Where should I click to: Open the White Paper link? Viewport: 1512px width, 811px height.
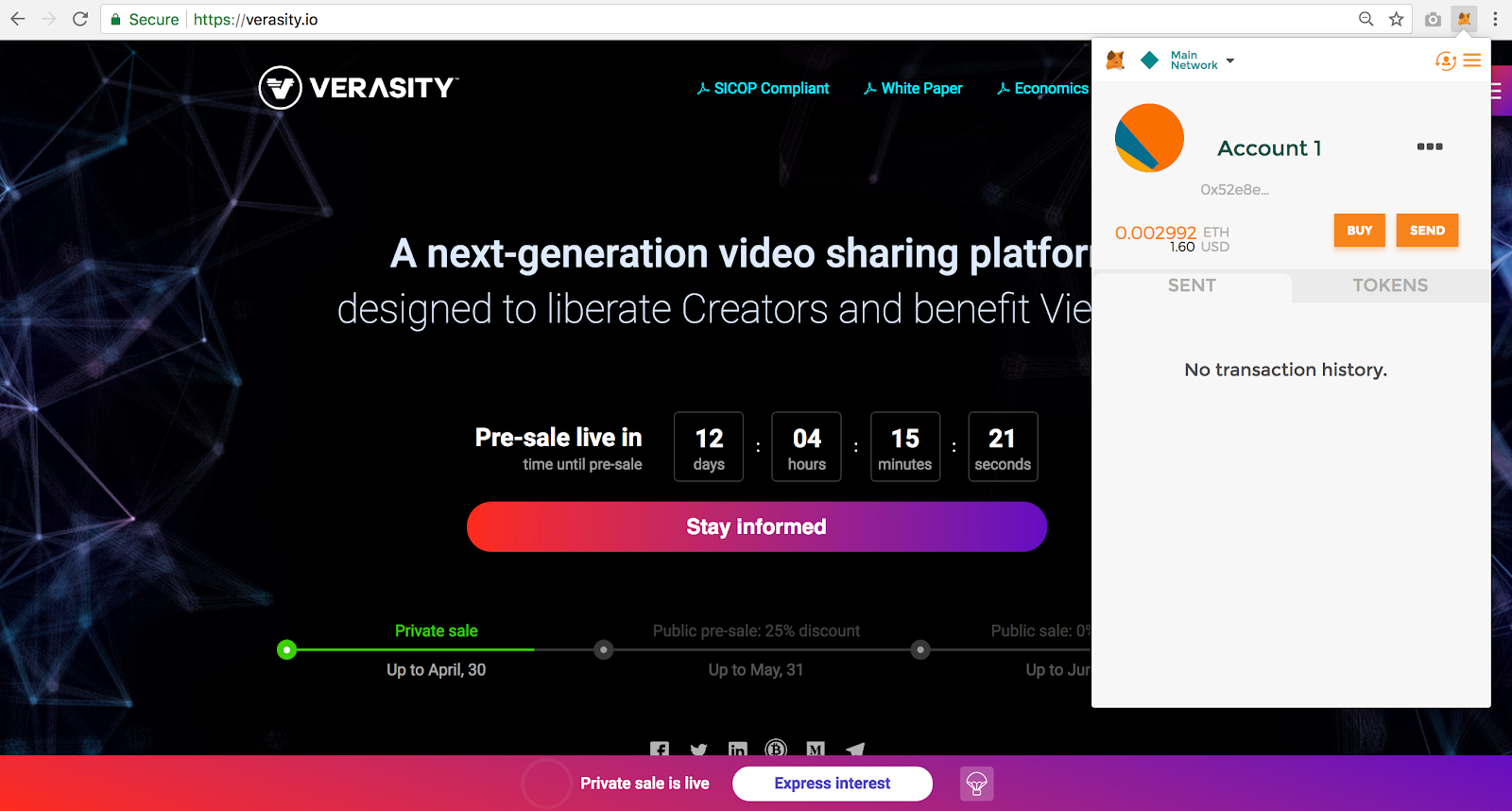913,88
